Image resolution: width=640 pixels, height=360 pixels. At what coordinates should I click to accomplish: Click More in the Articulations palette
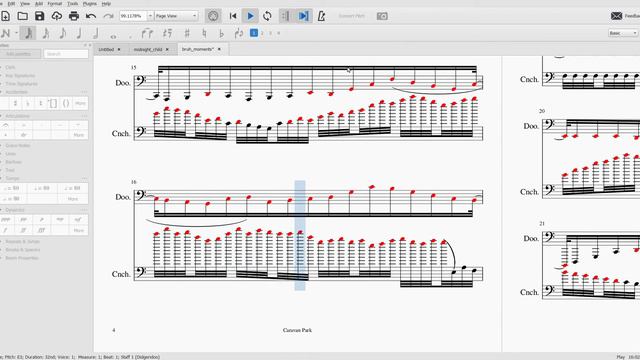pos(79,135)
